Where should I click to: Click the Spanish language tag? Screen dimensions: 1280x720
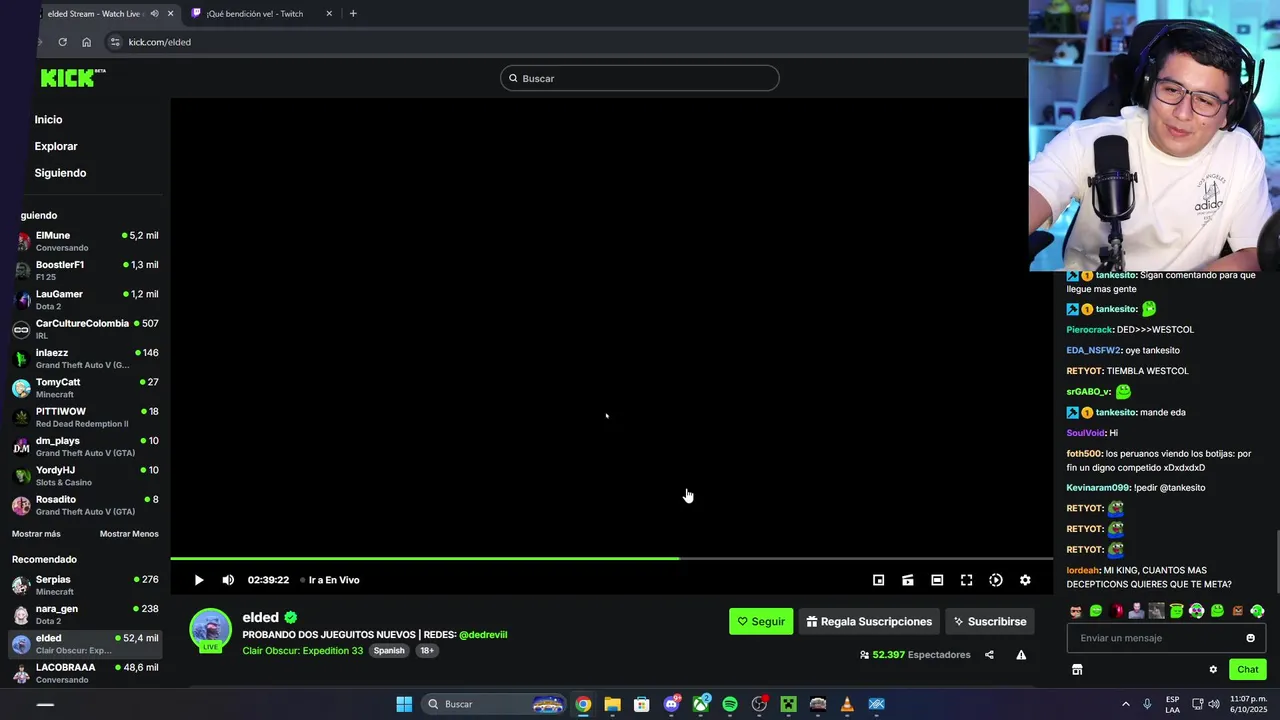pyautogui.click(x=389, y=651)
